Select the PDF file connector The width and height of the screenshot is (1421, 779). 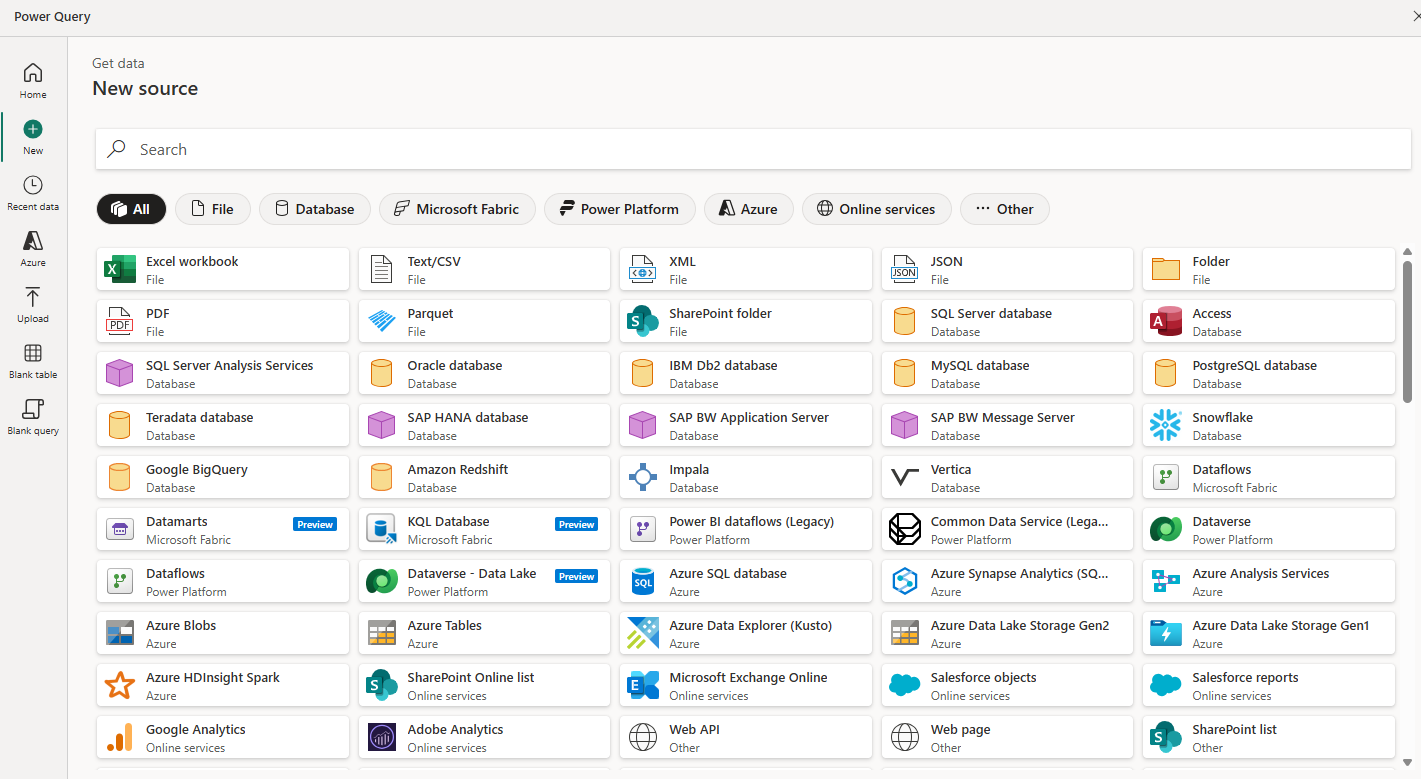tap(222, 320)
